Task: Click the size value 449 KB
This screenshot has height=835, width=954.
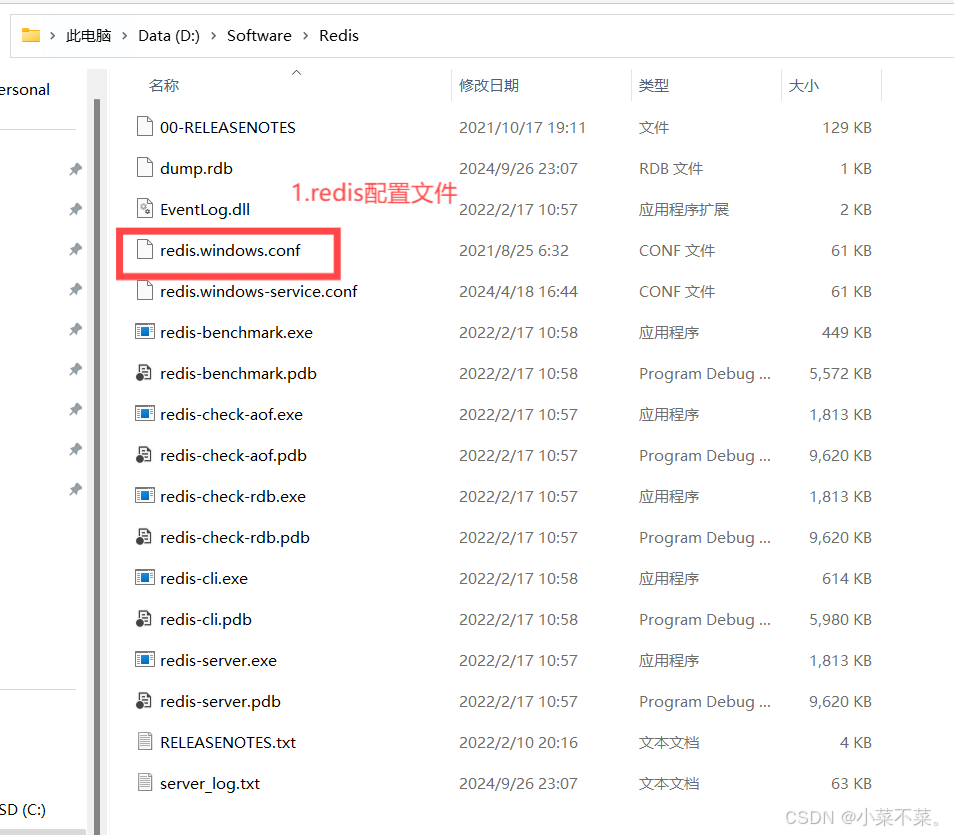Action: point(847,333)
